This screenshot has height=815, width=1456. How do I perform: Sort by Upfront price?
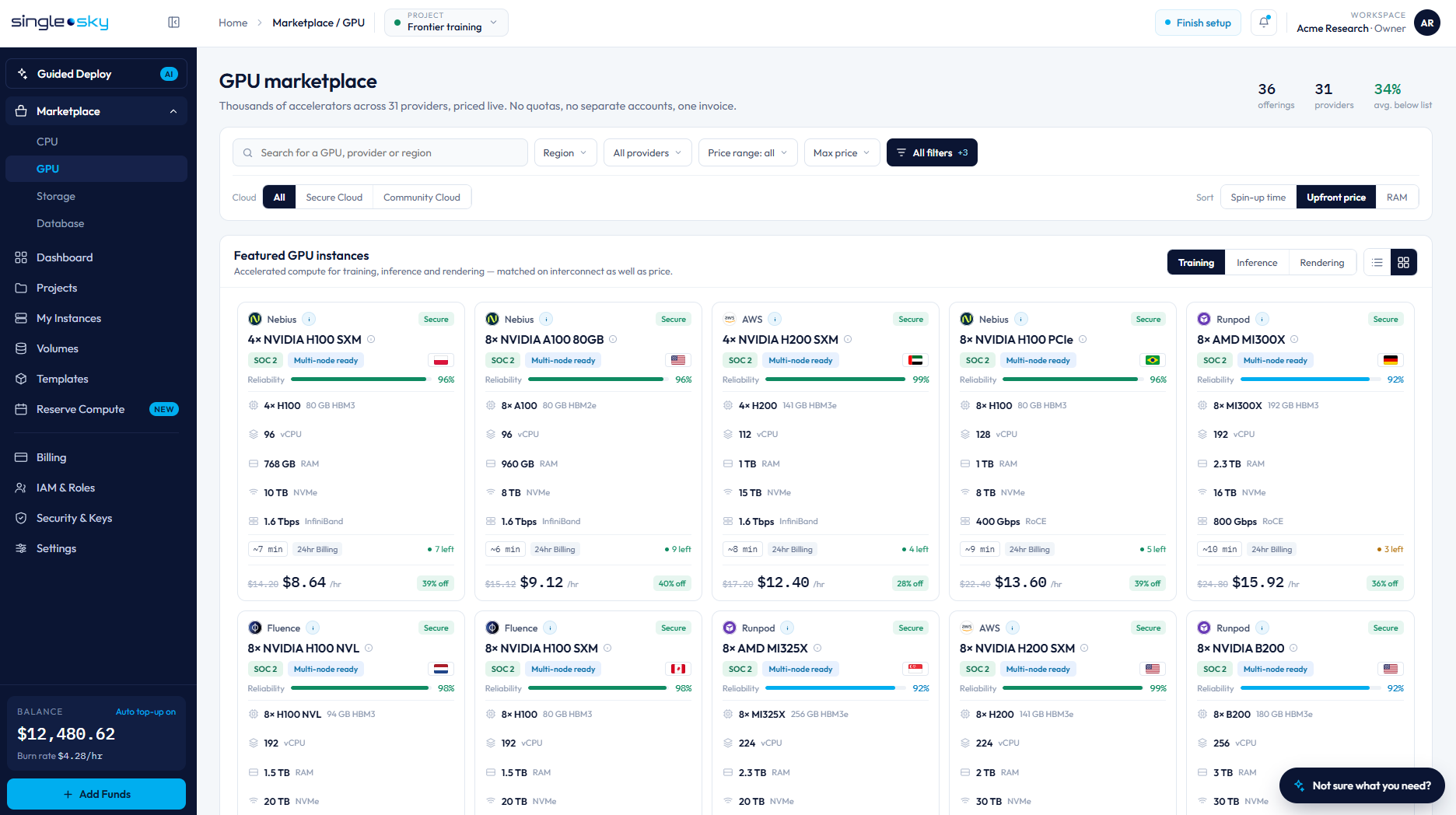click(1336, 198)
